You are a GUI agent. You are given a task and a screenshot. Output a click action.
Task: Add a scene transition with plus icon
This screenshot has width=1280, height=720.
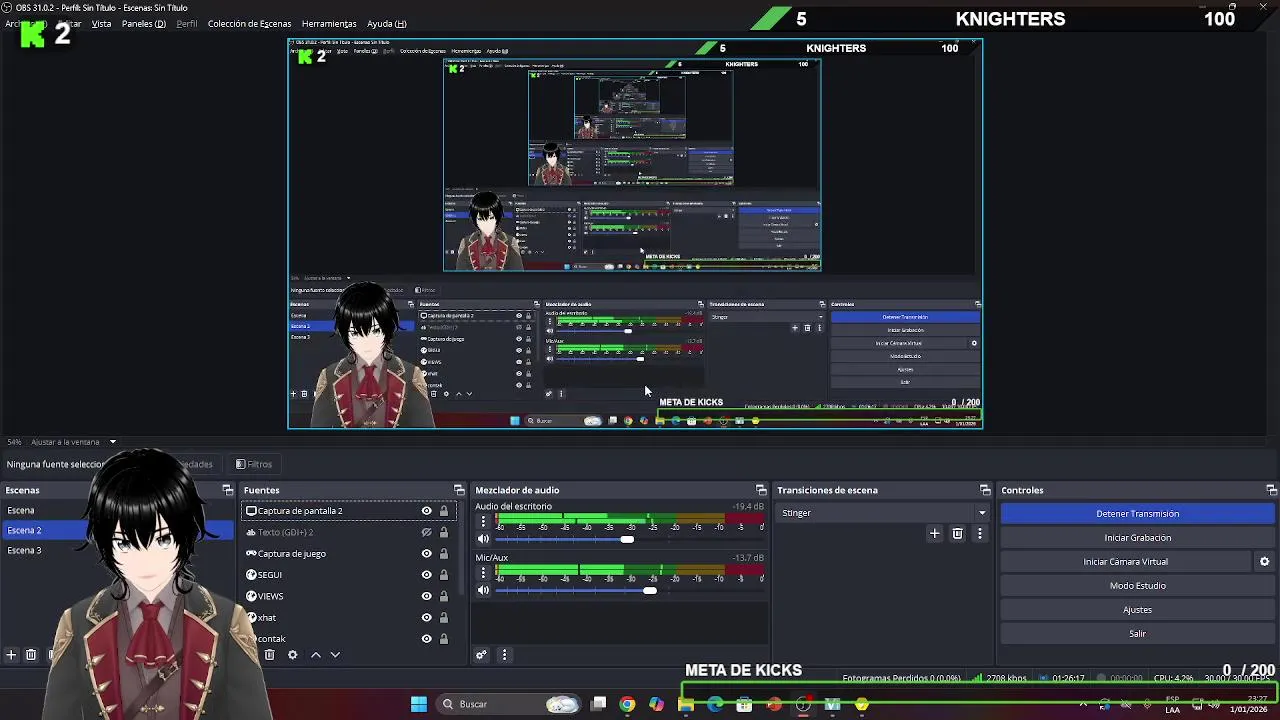coord(935,534)
